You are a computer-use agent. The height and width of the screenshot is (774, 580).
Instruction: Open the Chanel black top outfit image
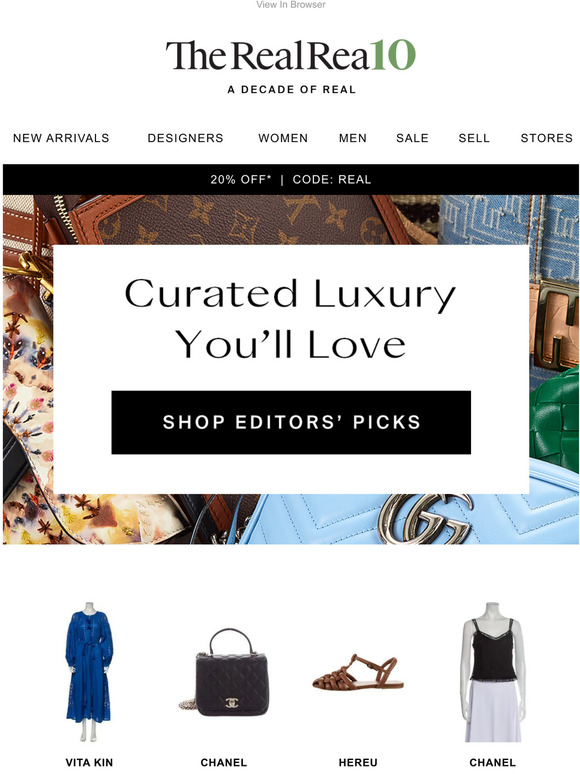492,672
